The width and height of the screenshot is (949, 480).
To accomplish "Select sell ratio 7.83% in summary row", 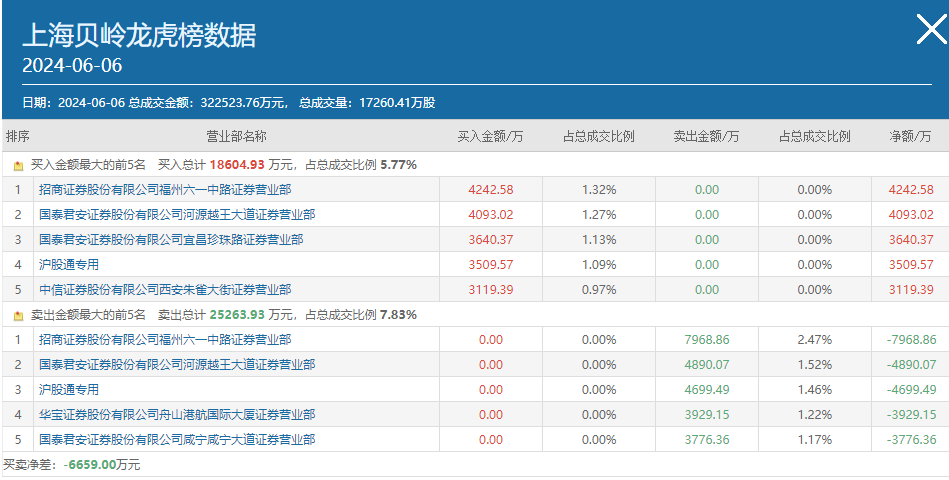I will click(x=398, y=315).
